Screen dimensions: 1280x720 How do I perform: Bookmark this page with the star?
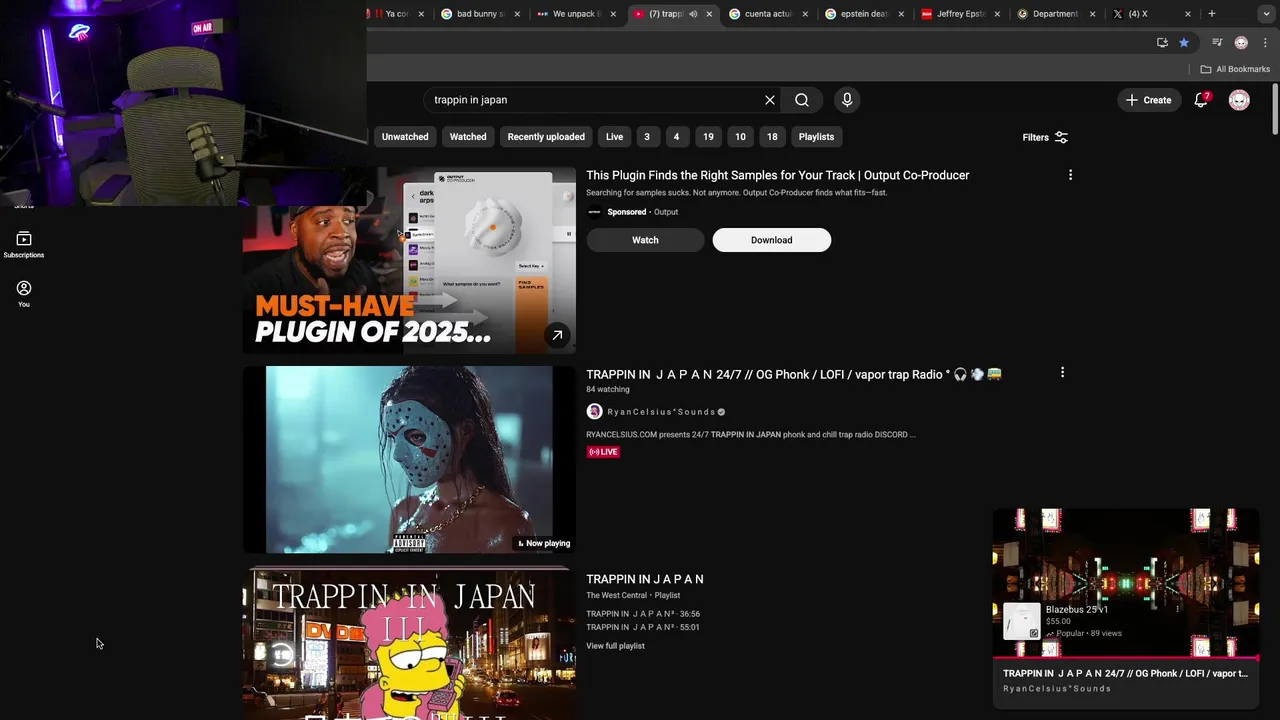click(x=1184, y=42)
